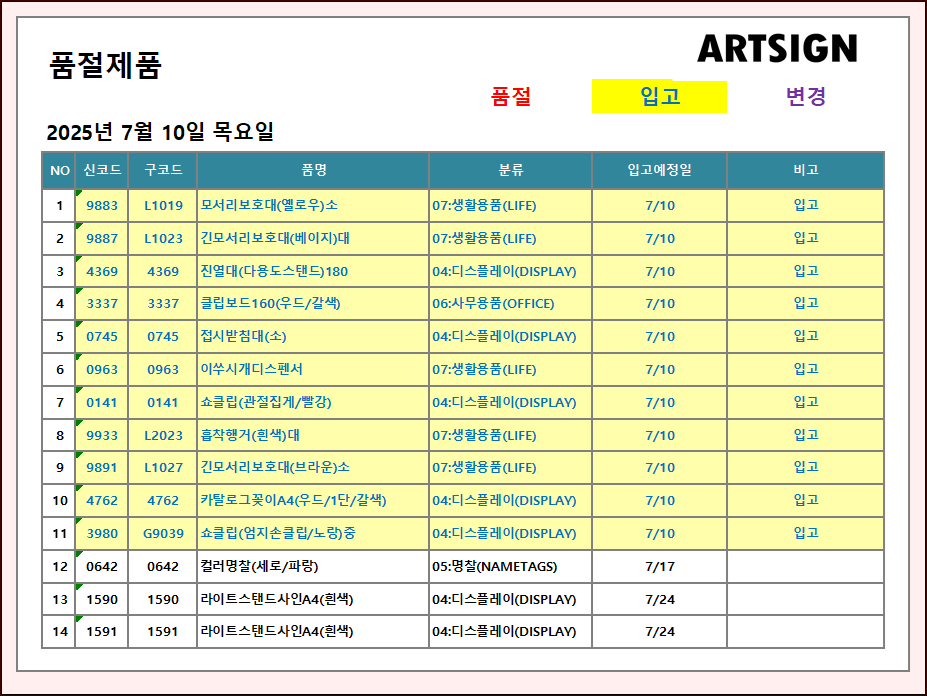Viewport: 927px width, 696px height.
Task: Click the yellow highlighted 입고 legend
Action: (x=659, y=97)
